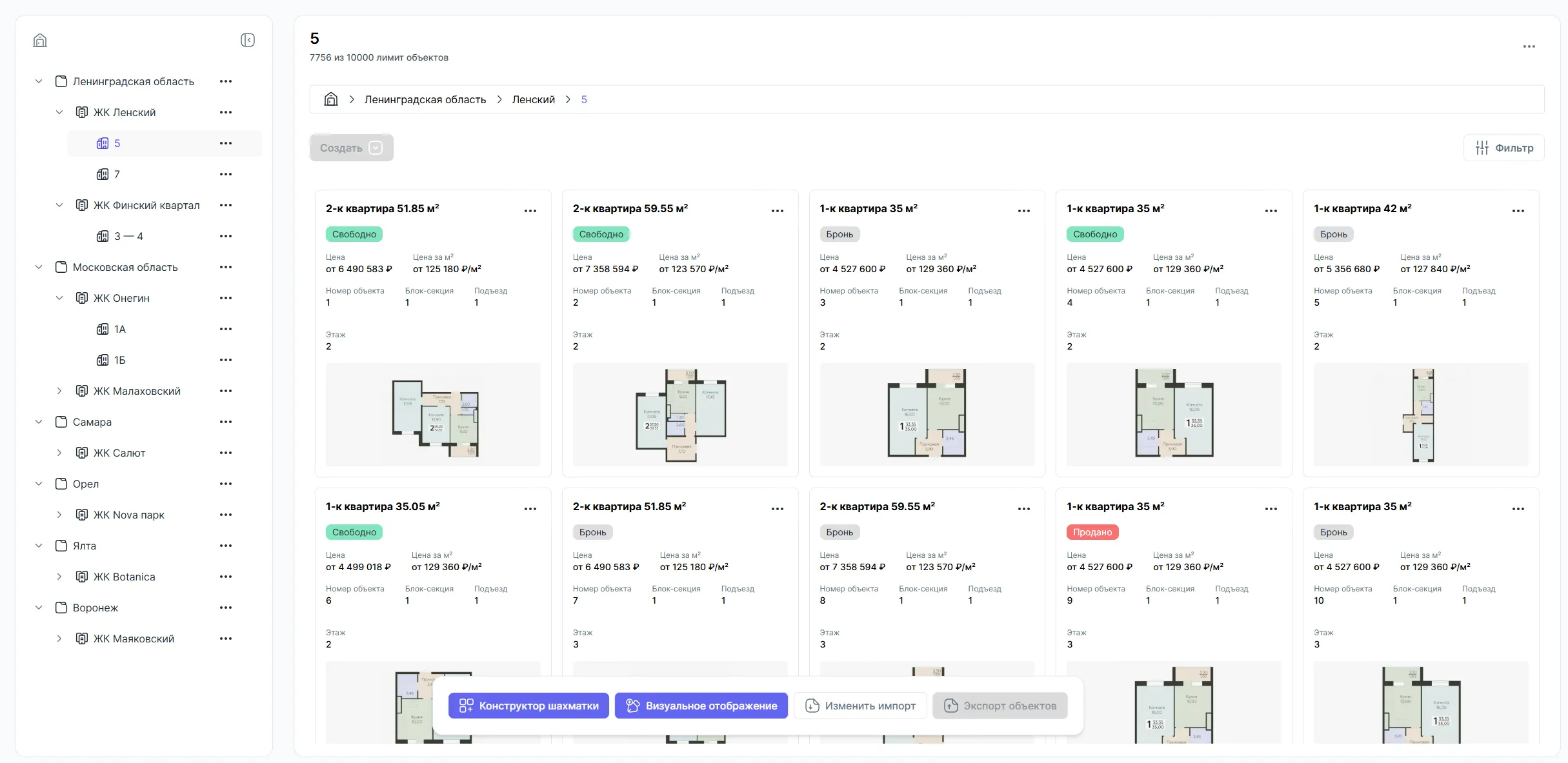Viewport: 1568px width, 763px height.
Task: Open Конструктор шахматки
Action: point(528,706)
